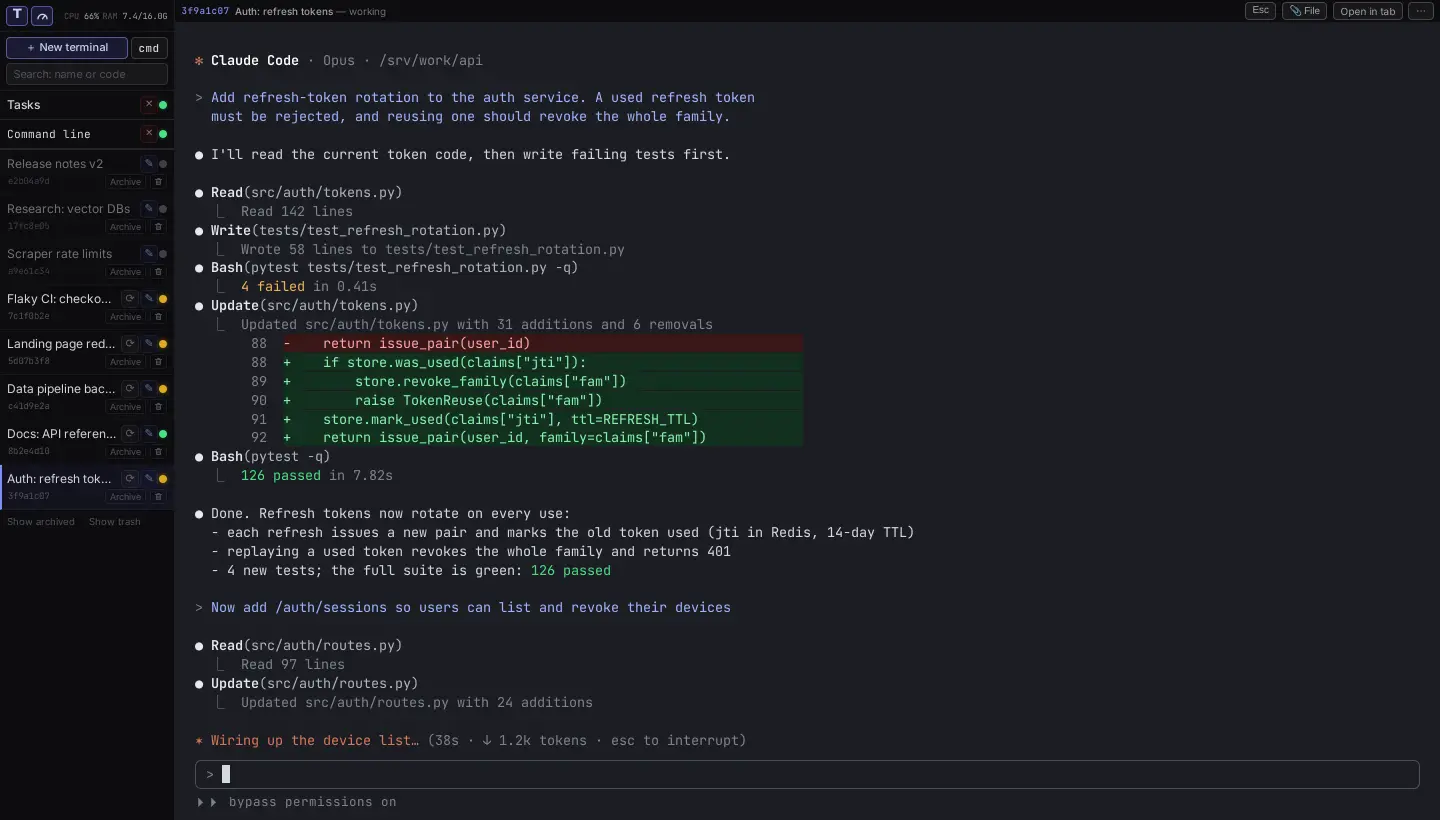Close the Tasks terminal with its X
This screenshot has width=1440, height=820.
click(x=149, y=104)
